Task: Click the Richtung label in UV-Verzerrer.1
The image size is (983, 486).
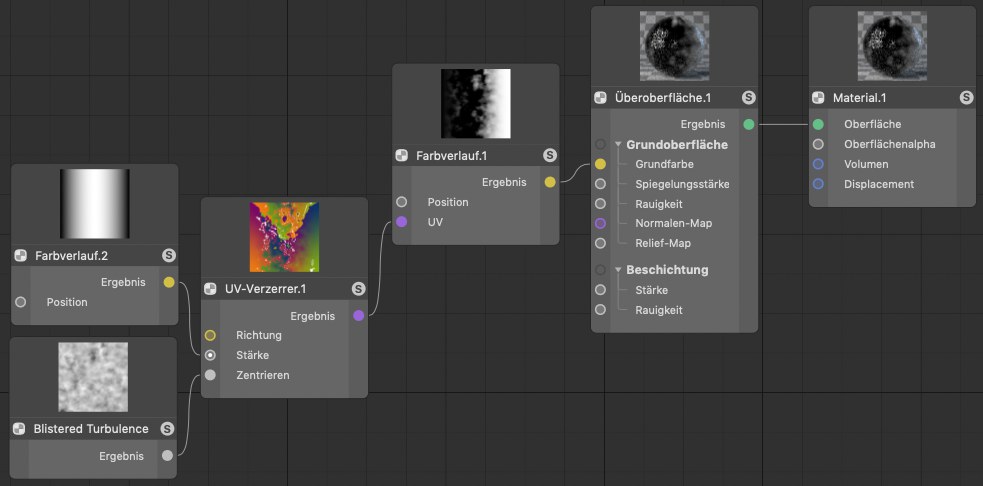Action: pyautogui.click(x=259, y=335)
